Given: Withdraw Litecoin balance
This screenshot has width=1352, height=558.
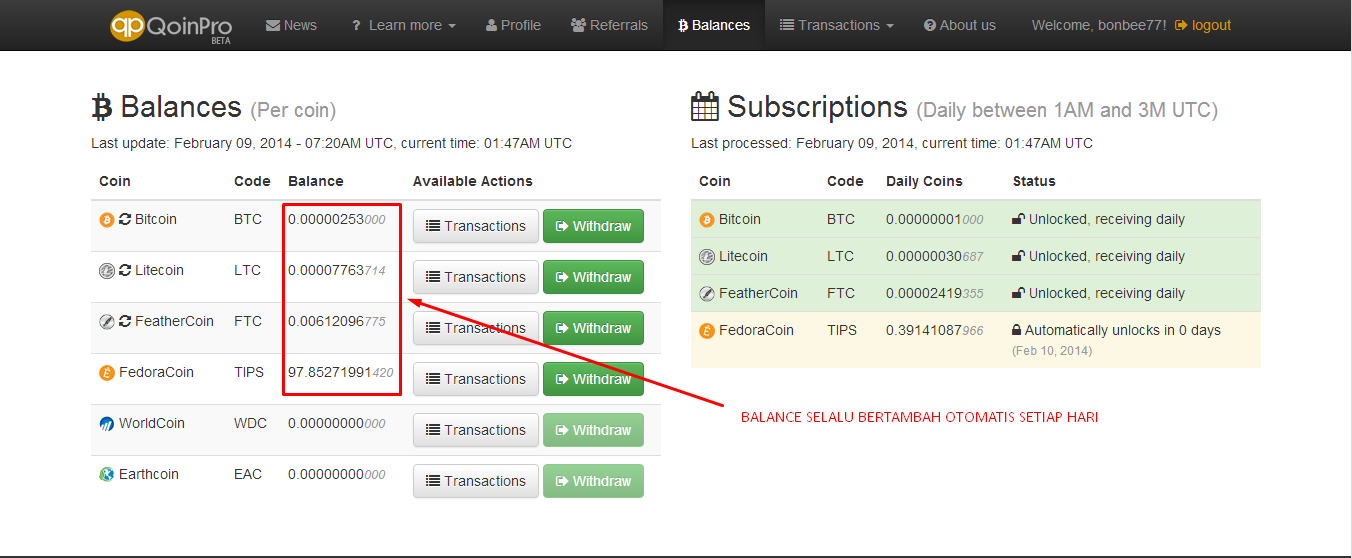Looking at the screenshot, I should coord(593,277).
